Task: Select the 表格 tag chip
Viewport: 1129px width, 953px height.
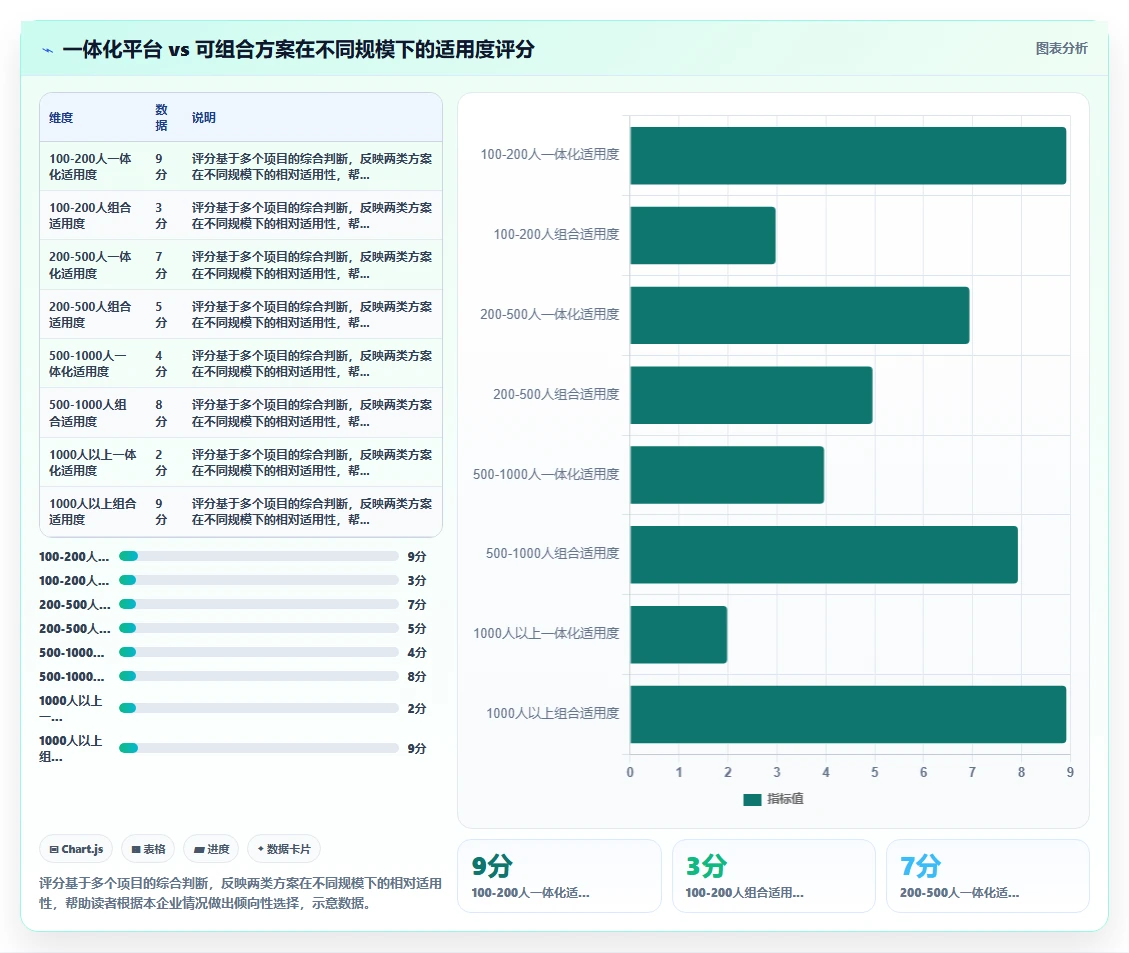Action: [148, 849]
